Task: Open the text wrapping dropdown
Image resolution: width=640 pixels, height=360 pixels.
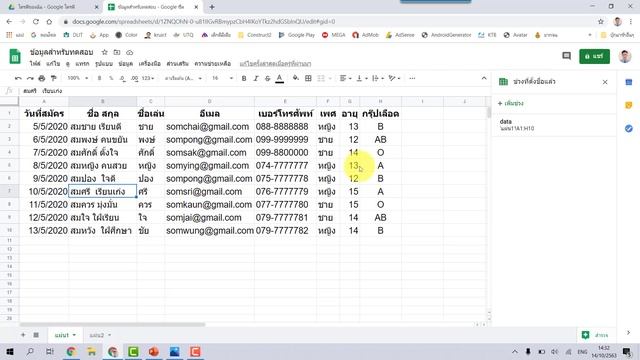Action: [x=378, y=78]
